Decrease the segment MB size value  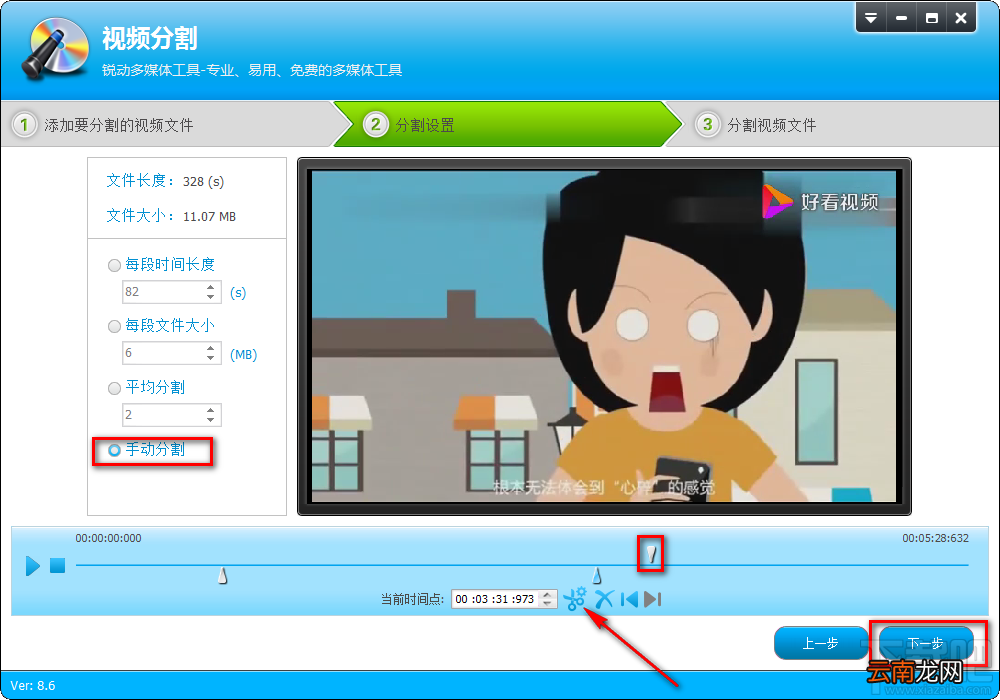click(210, 358)
